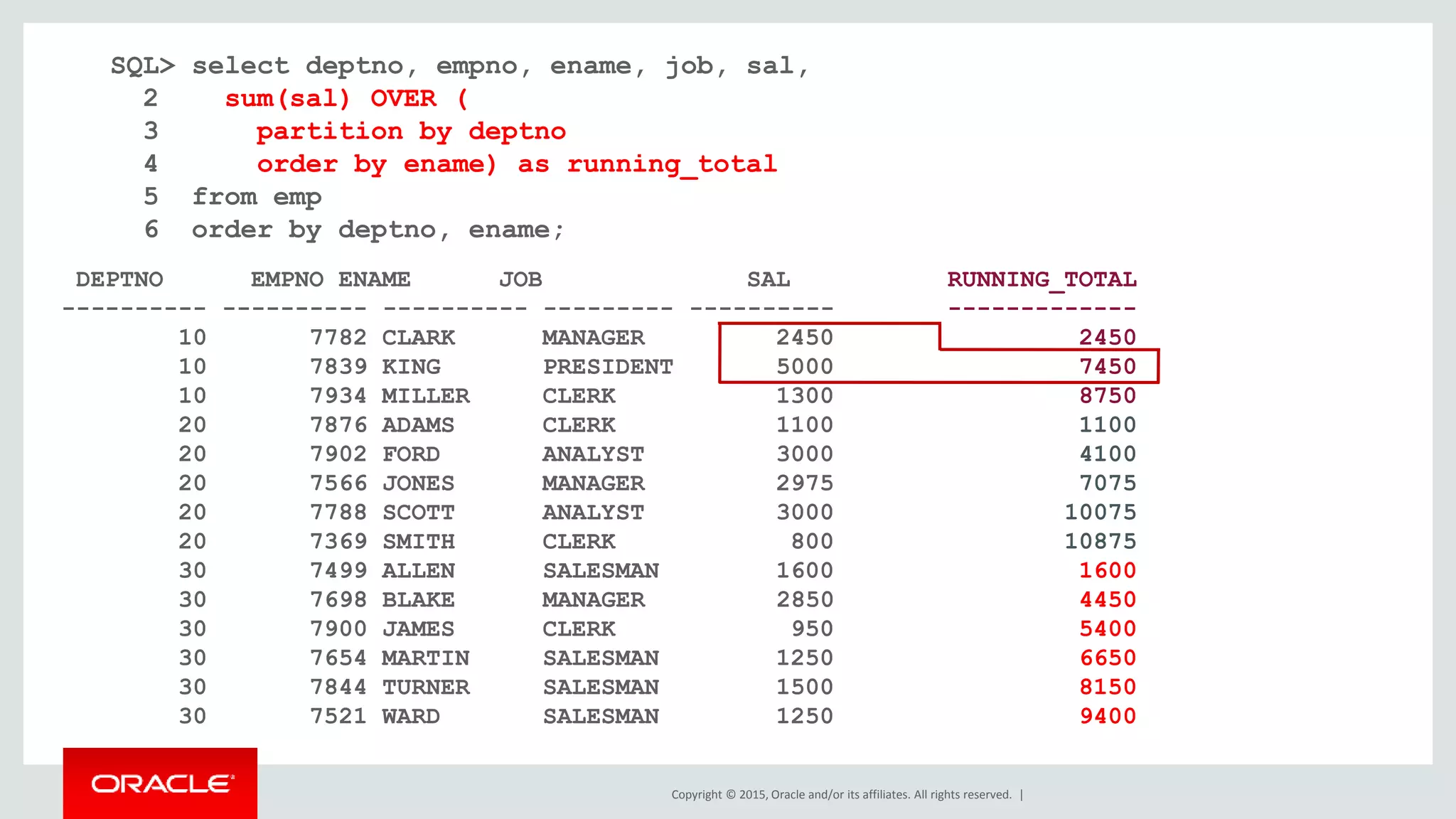
Task: Click the JOB column header
Action: 520,279
